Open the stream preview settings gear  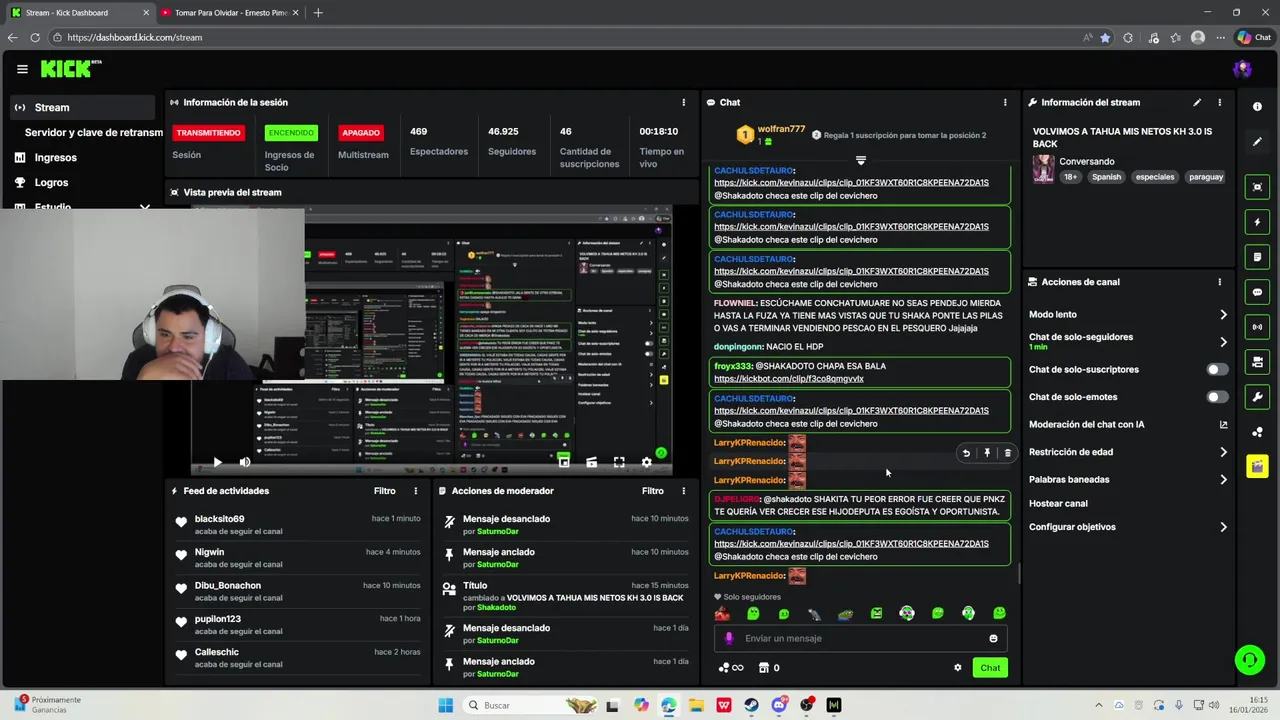(x=646, y=462)
